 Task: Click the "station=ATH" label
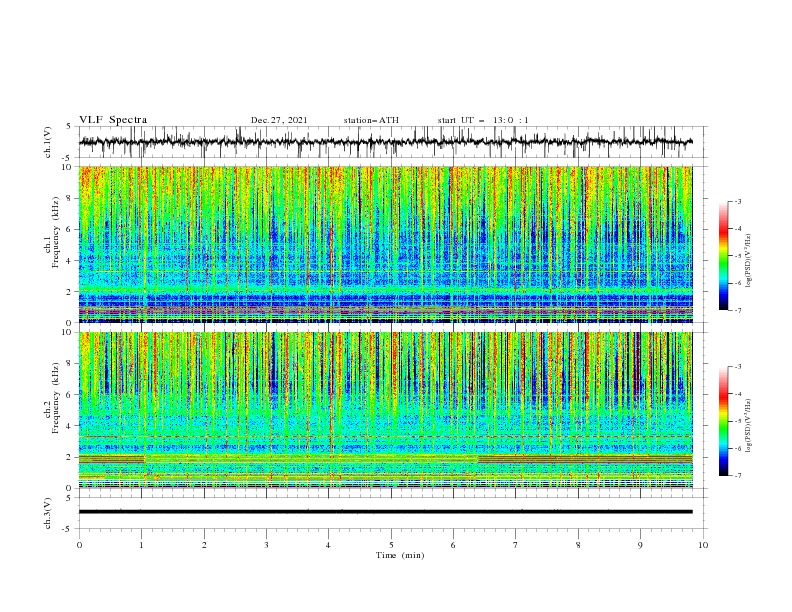point(371,120)
